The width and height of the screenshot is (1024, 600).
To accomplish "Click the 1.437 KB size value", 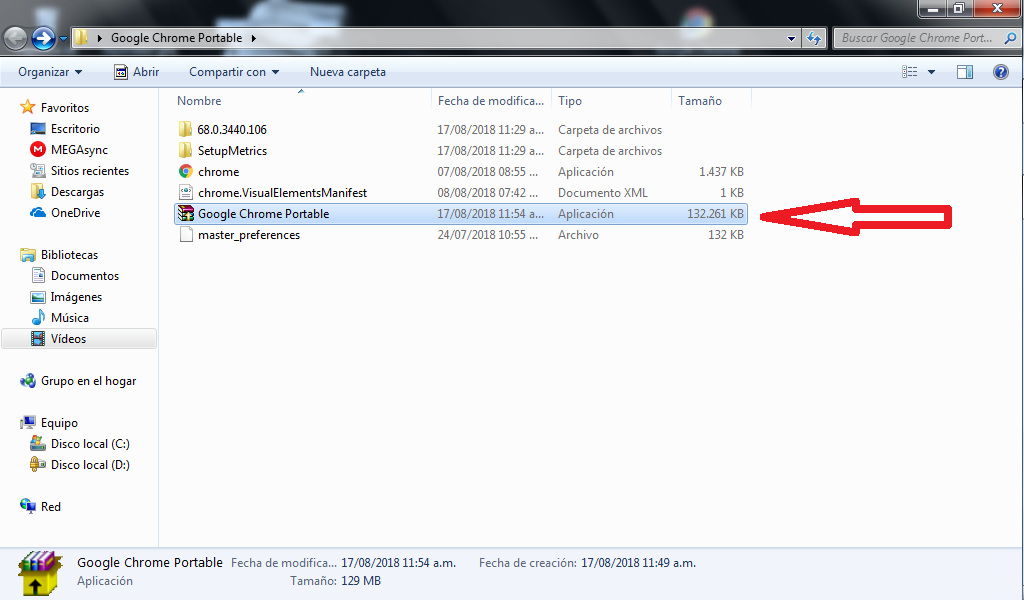I will 721,172.
